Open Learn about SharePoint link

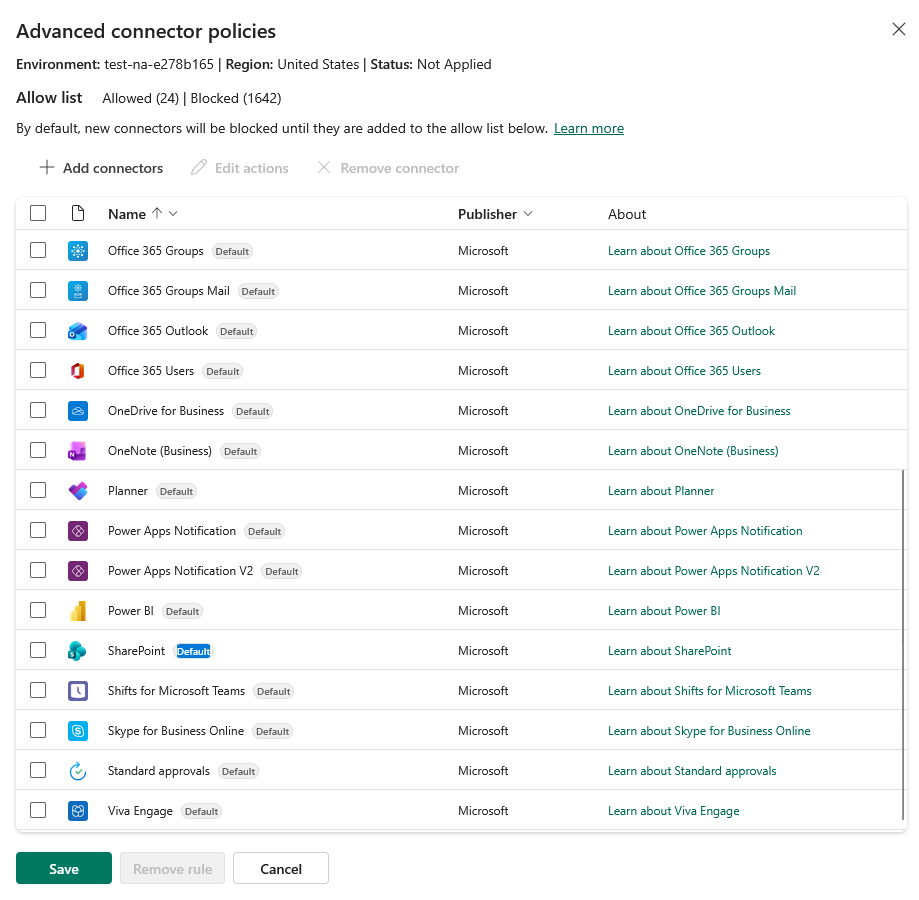[669, 651]
